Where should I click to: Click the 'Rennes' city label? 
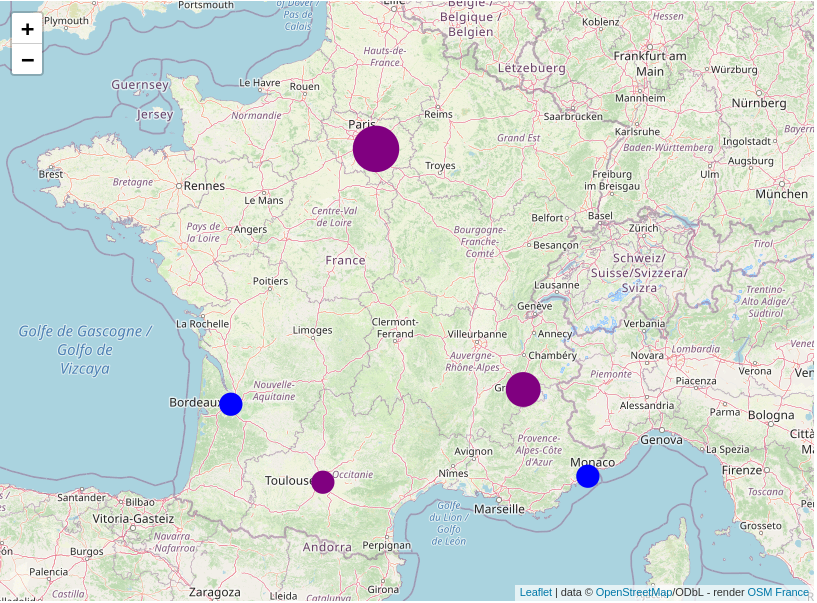(x=204, y=186)
